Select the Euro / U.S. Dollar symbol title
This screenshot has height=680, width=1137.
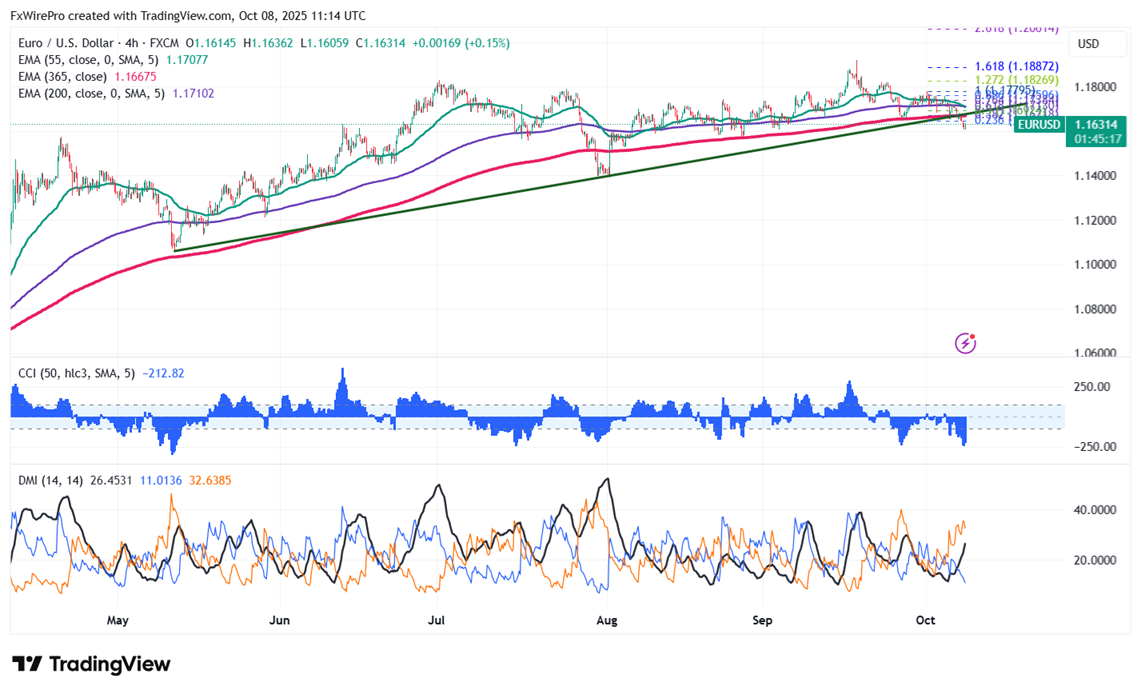66,43
